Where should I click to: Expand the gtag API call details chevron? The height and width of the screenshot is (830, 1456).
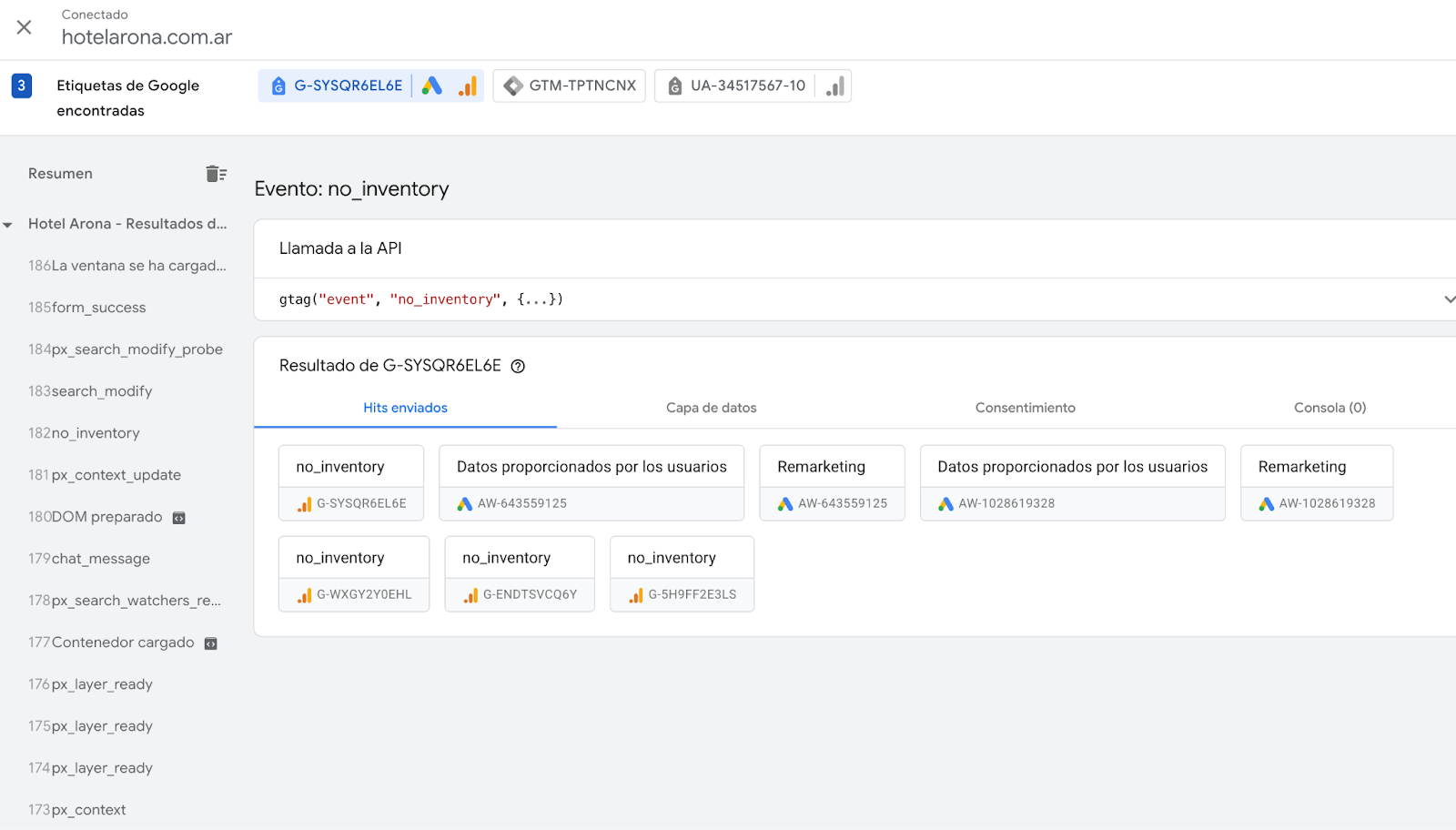1449,299
